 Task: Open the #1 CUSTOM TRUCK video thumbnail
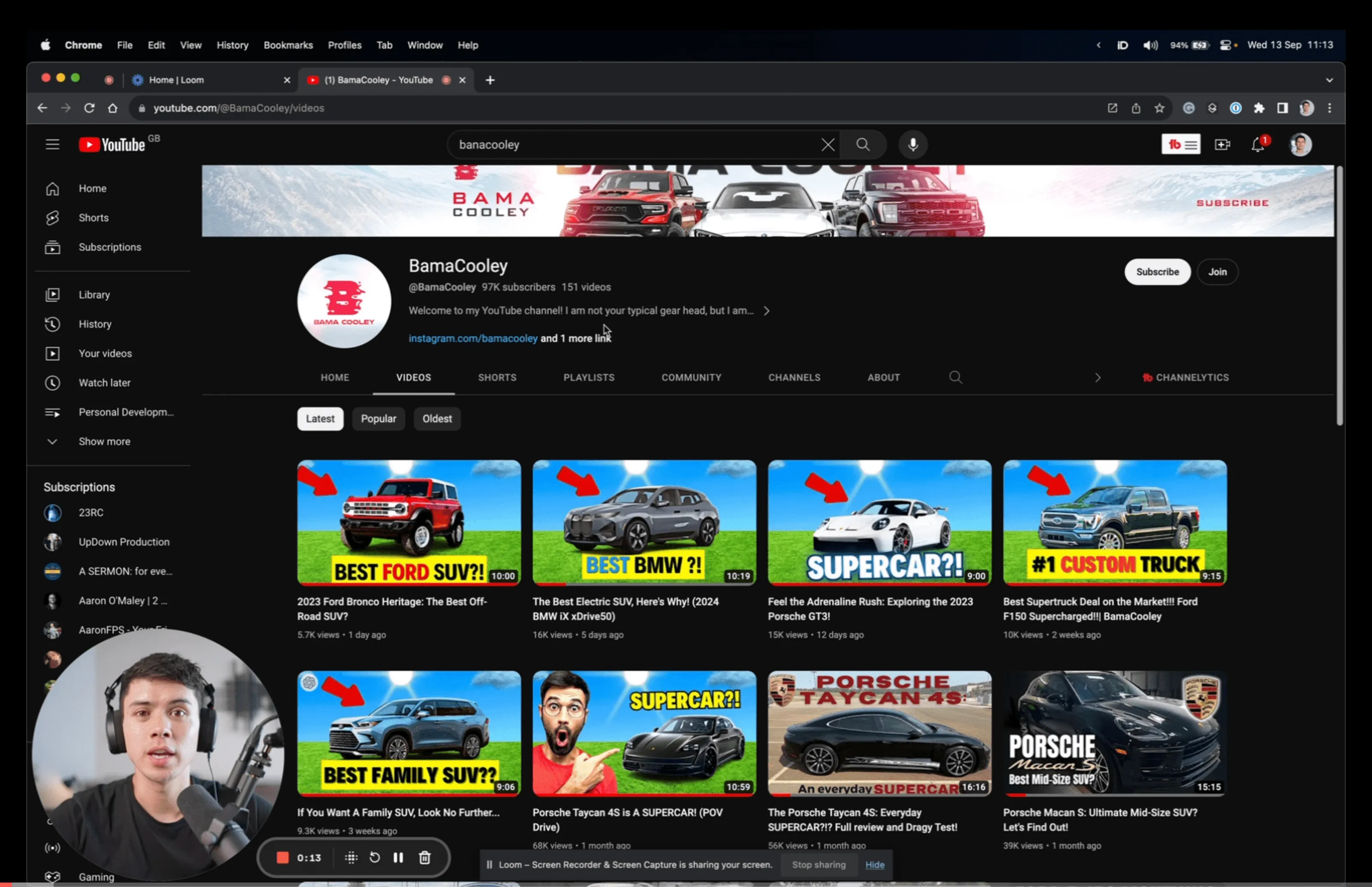(x=1114, y=523)
